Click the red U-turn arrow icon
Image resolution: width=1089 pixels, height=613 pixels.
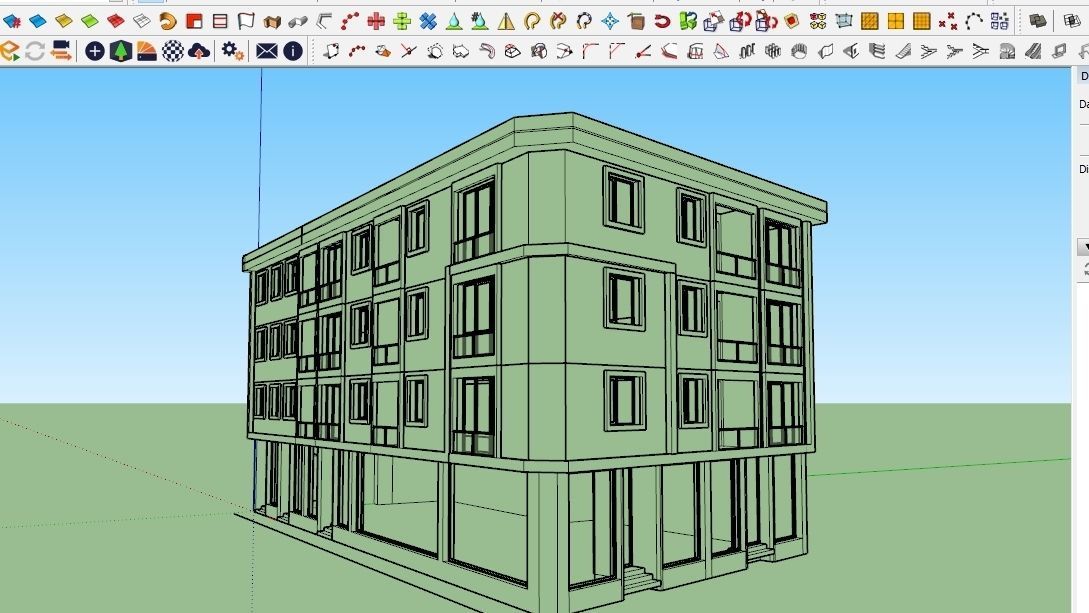662,22
